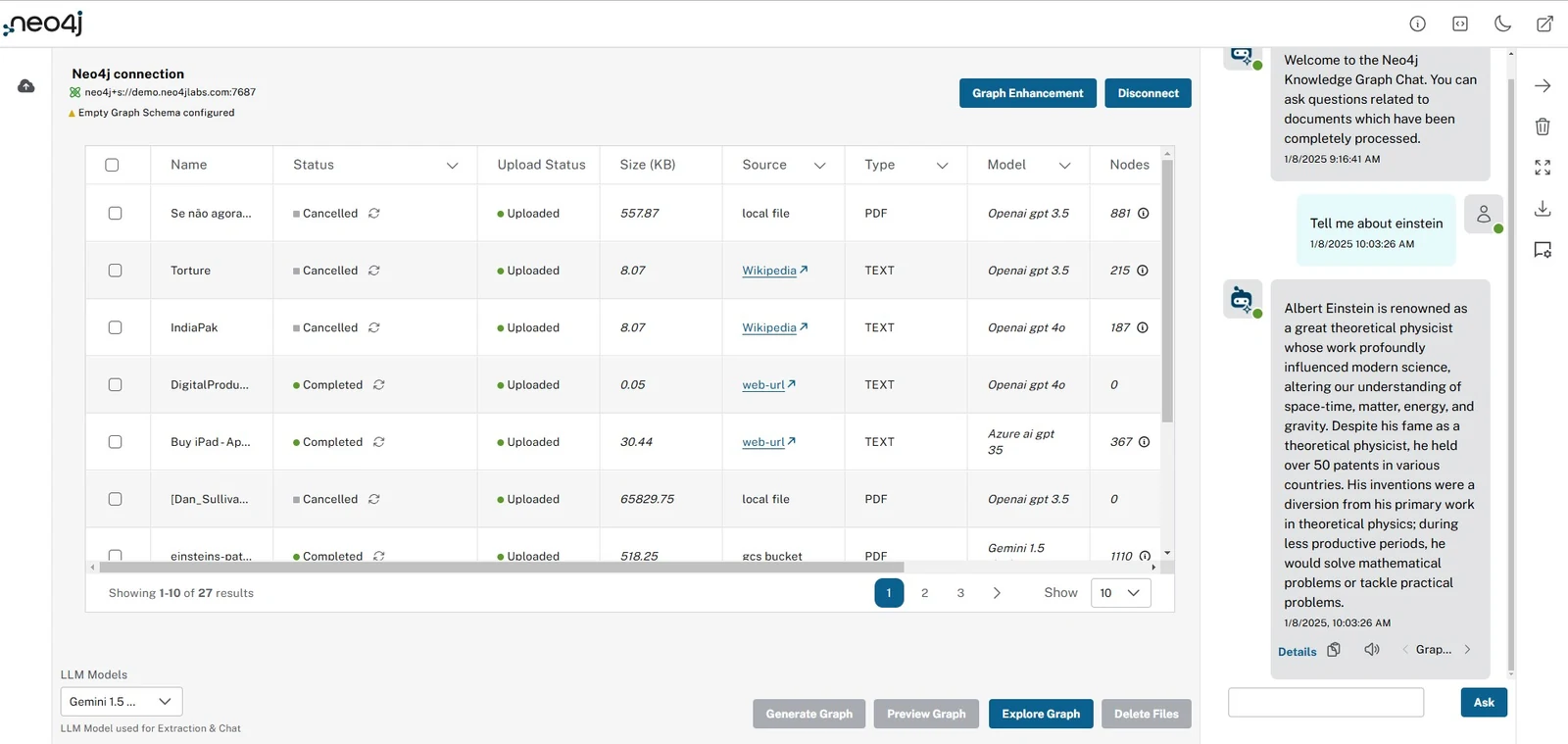Collapse chat panel with right arrow icon
1568x744 pixels.
pyautogui.click(x=1543, y=86)
